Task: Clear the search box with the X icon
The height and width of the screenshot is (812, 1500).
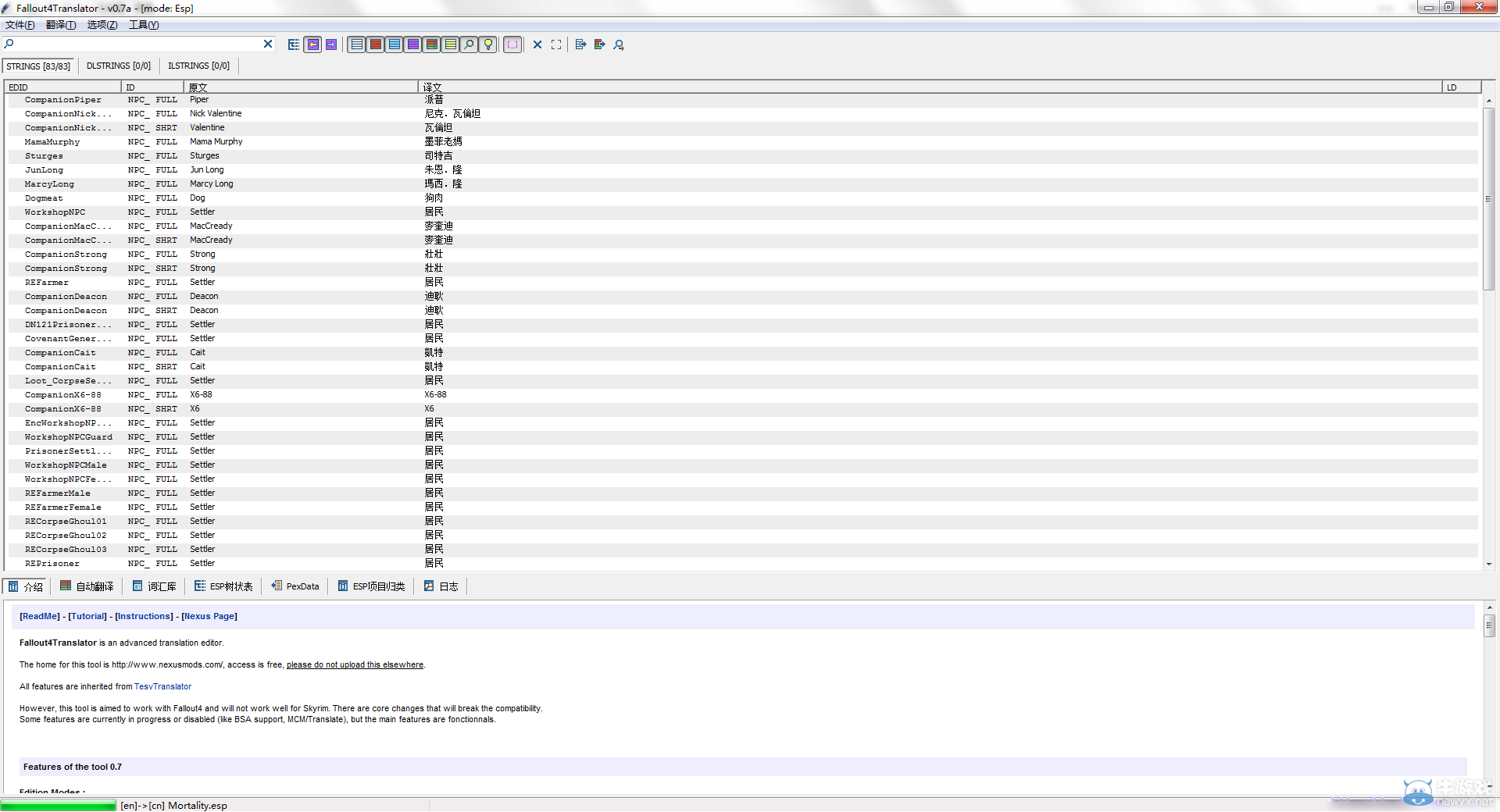Action: click(268, 45)
